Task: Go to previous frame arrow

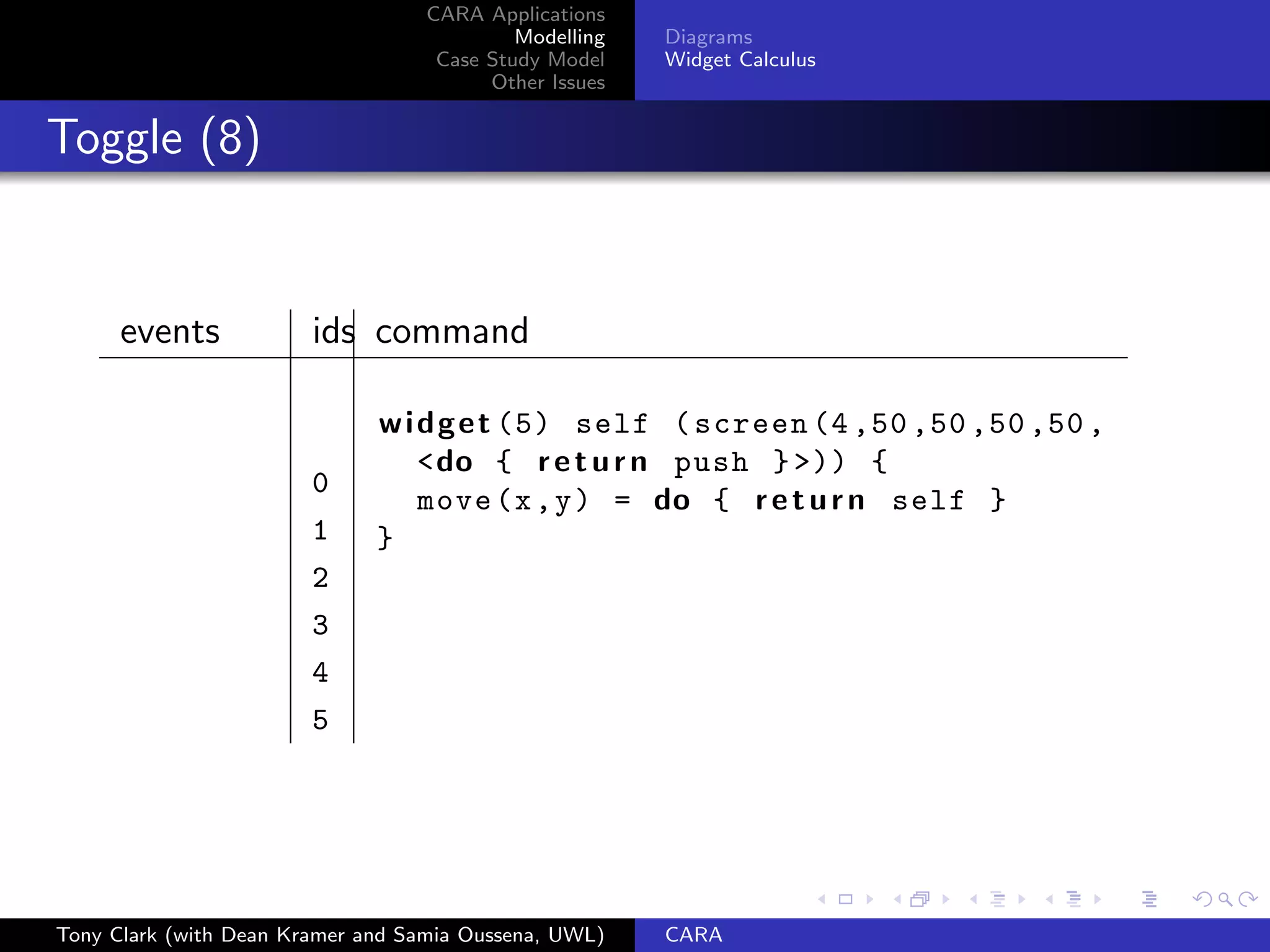Action: point(897,899)
